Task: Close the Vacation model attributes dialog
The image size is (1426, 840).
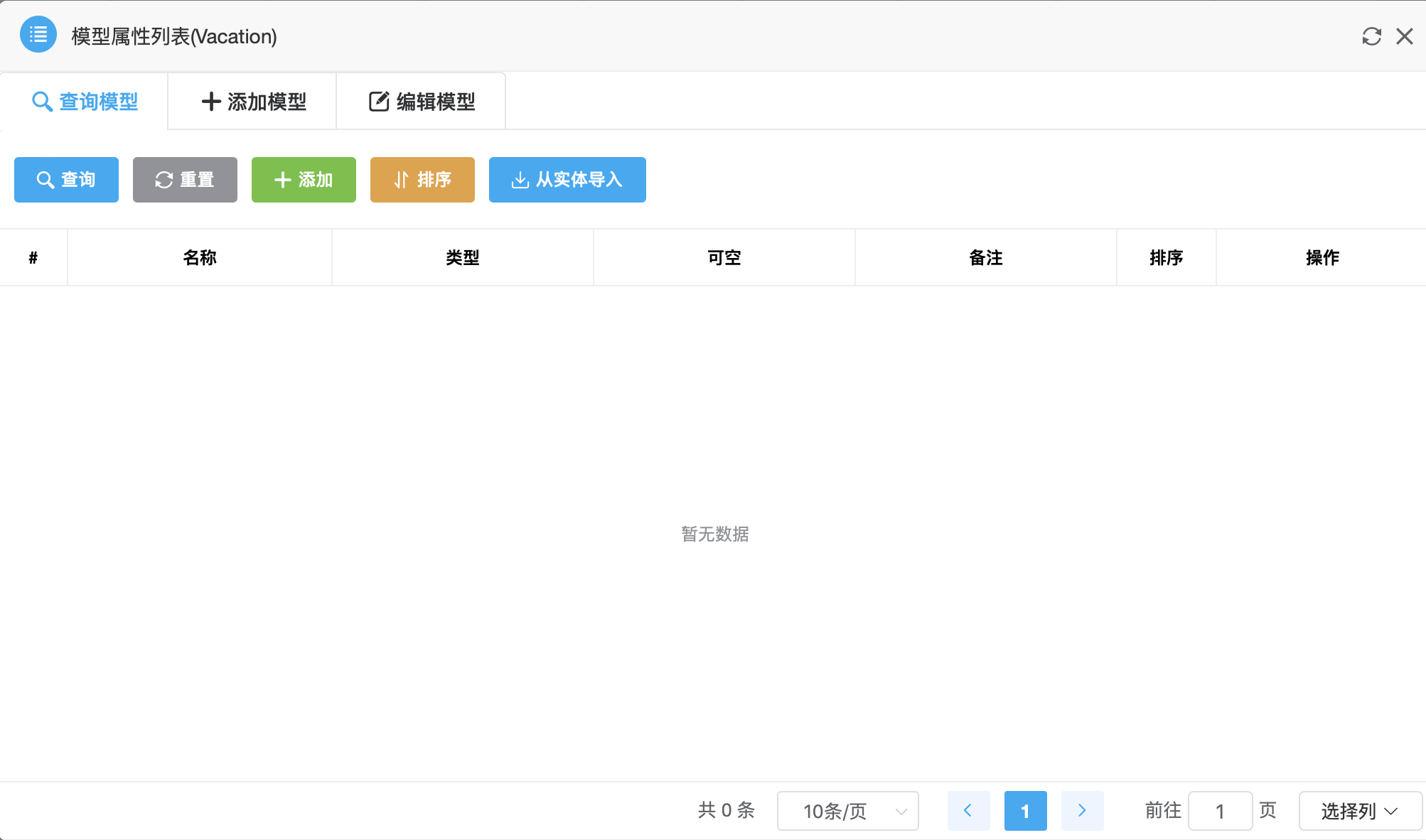Action: tap(1404, 36)
